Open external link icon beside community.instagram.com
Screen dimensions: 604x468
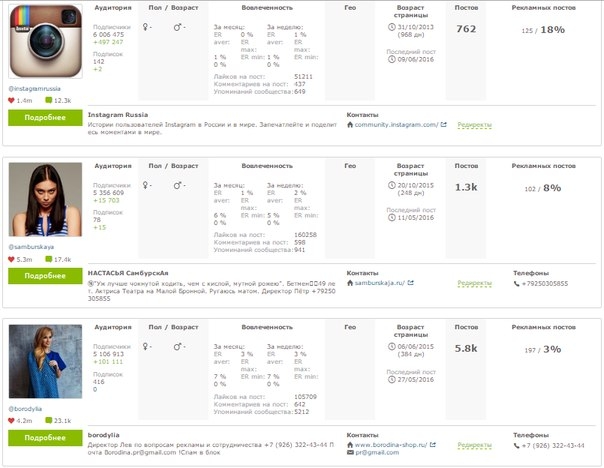444,124
